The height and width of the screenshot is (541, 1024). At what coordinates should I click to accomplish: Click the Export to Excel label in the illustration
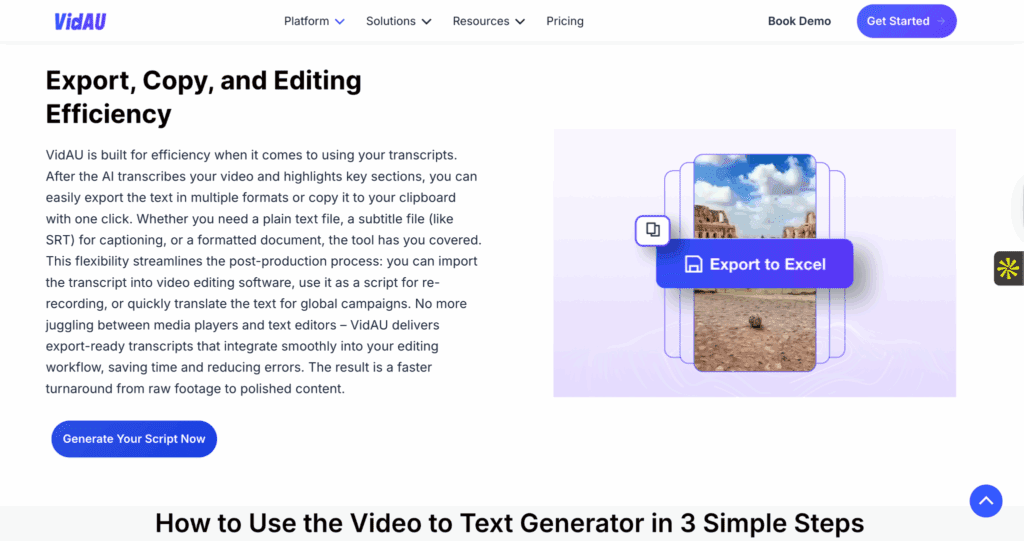(x=767, y=265)
